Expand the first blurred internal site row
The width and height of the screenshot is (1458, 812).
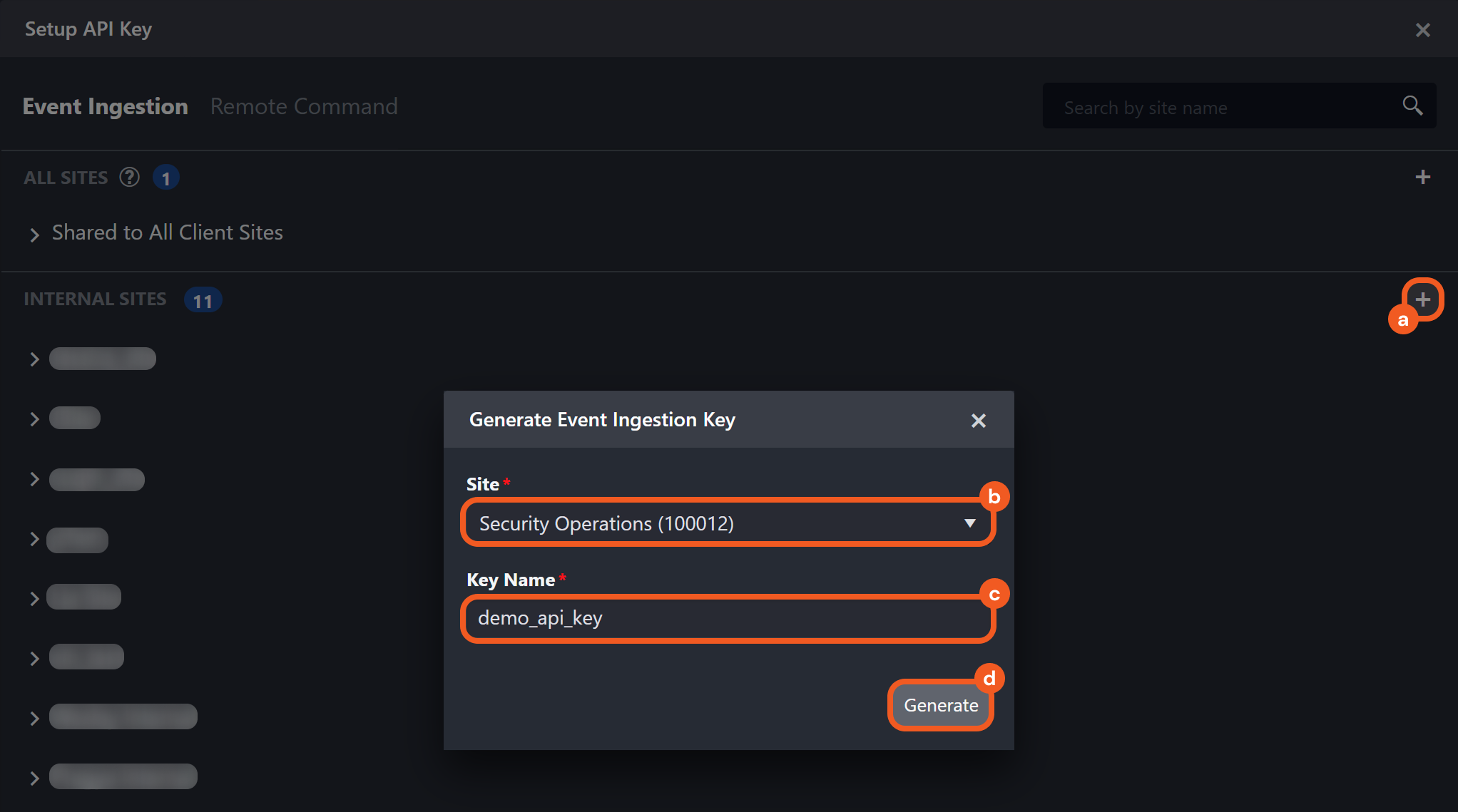[34, 359]
